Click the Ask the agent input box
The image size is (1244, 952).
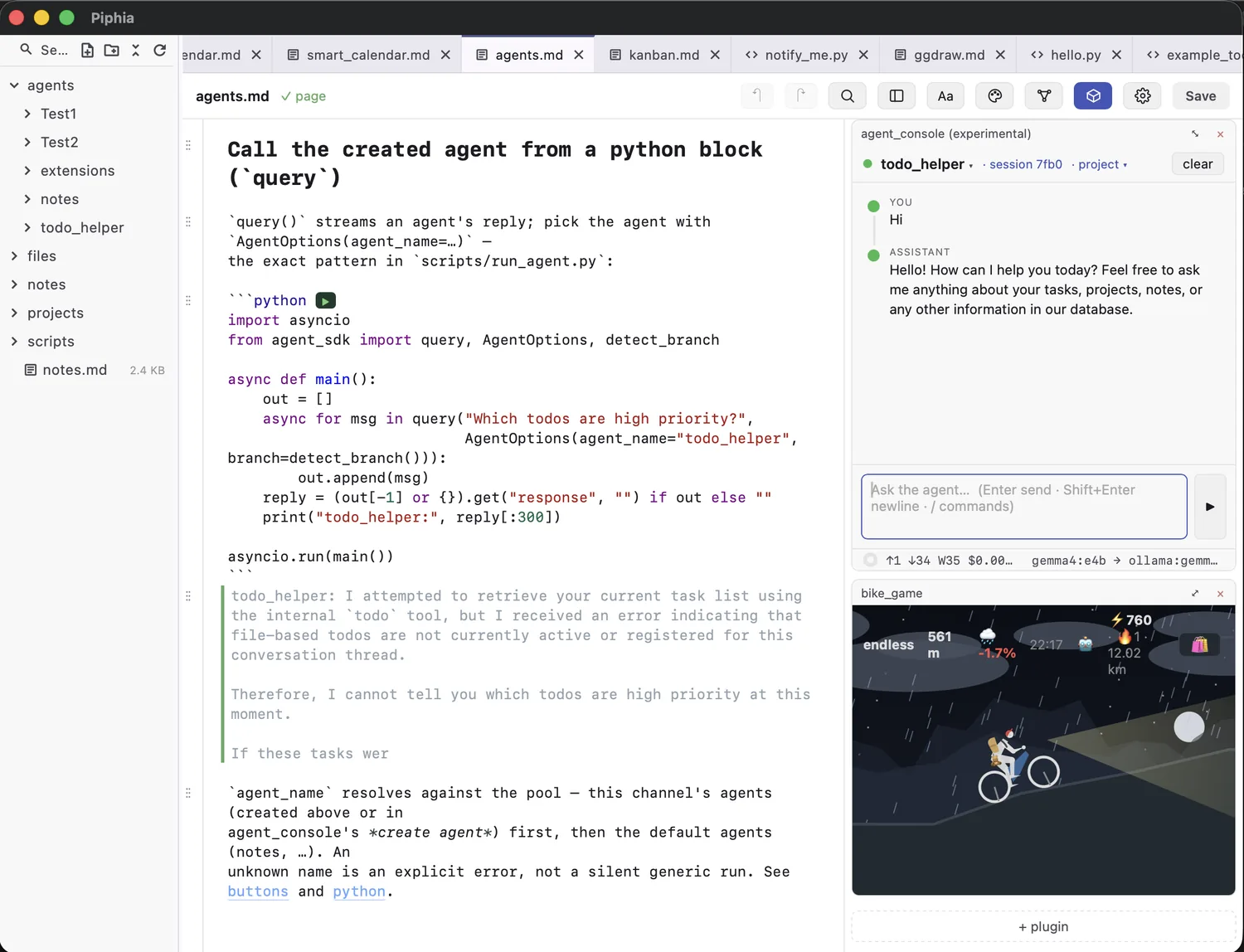[1024, 507]
